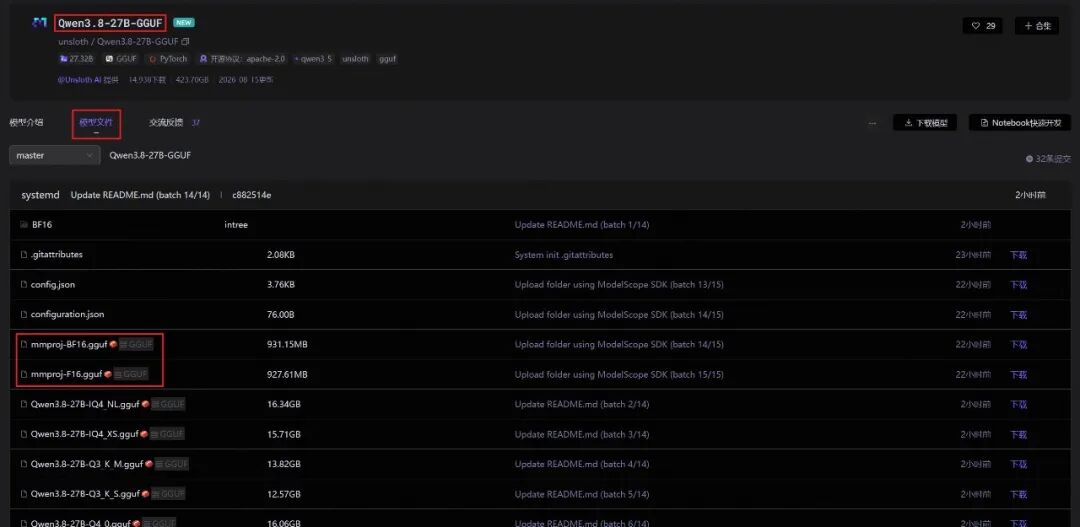Click the BF16 folder icon
Viewport: 1080px width, 527px height.
(24, 225)
